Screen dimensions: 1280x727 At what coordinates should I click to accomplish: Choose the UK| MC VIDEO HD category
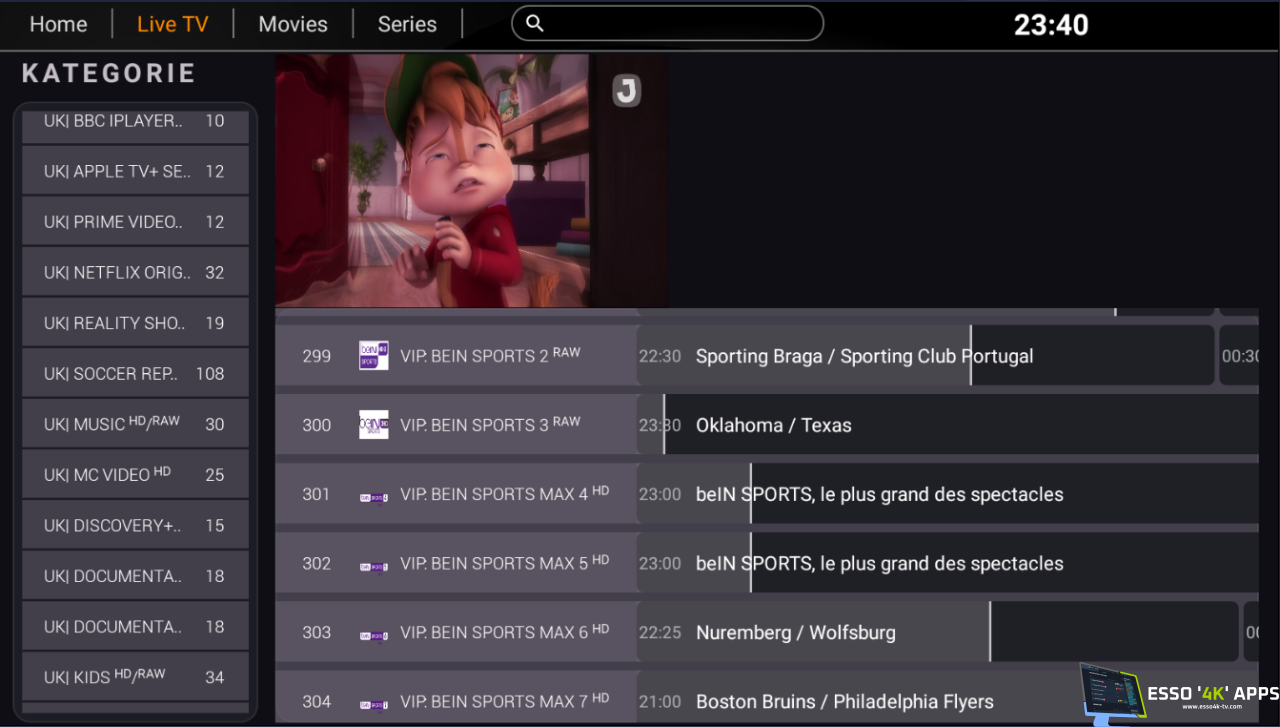coord(135,474)
